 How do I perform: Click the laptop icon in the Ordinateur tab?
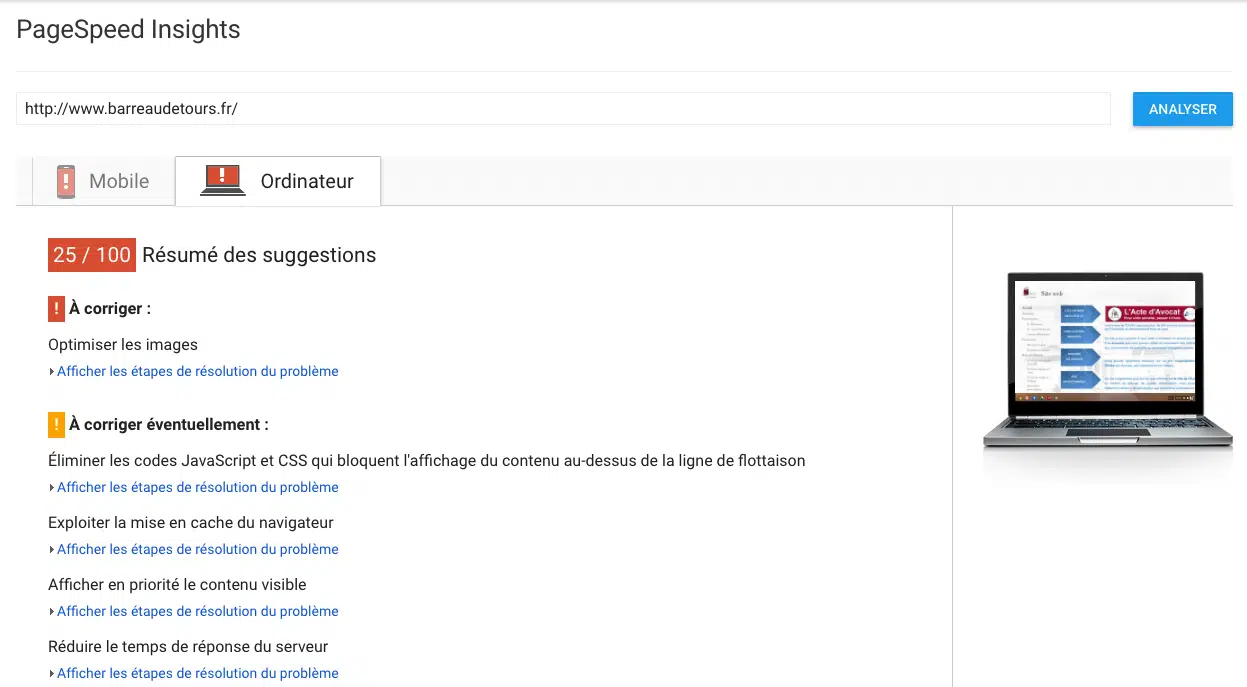pyautogui.click(x=222, y=181)
